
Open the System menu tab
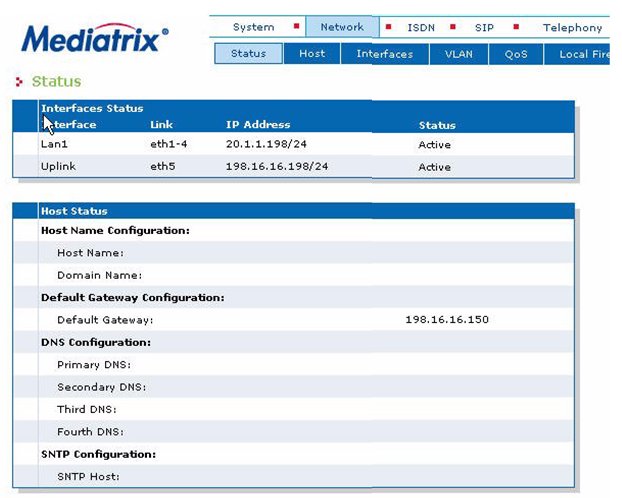(x=253, y=27)
